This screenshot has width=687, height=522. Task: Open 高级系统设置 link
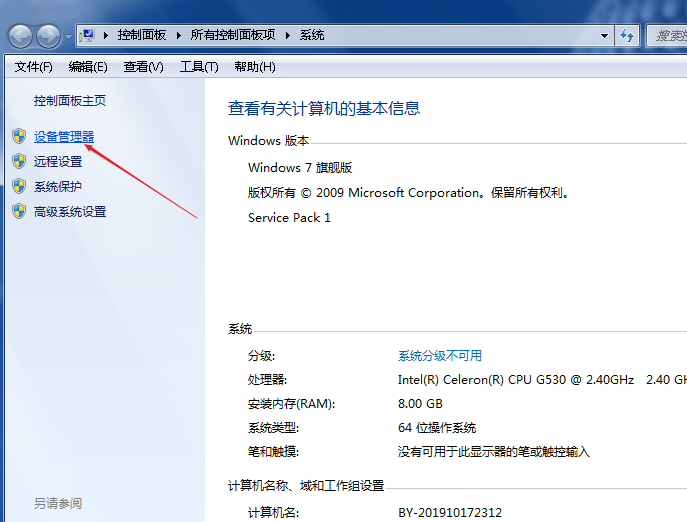click(x=70, y=212)
